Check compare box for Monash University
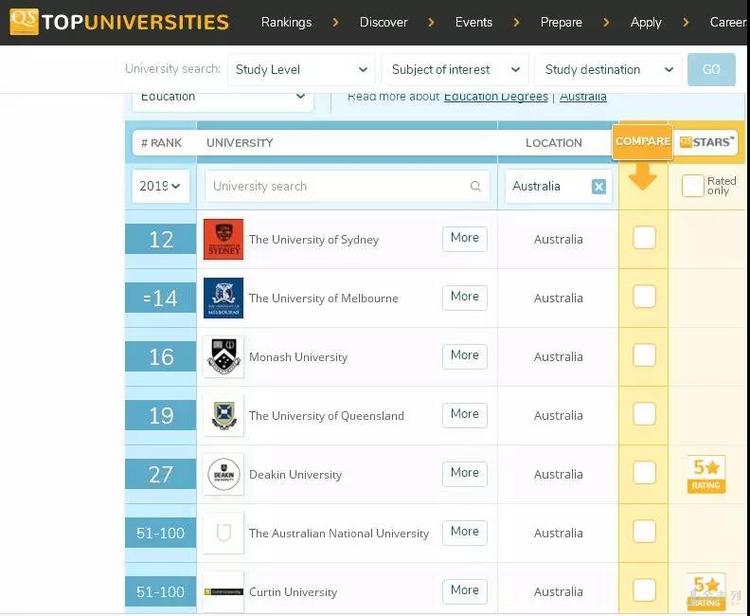This screenshot has width=750, height=616. pos(644,356)
